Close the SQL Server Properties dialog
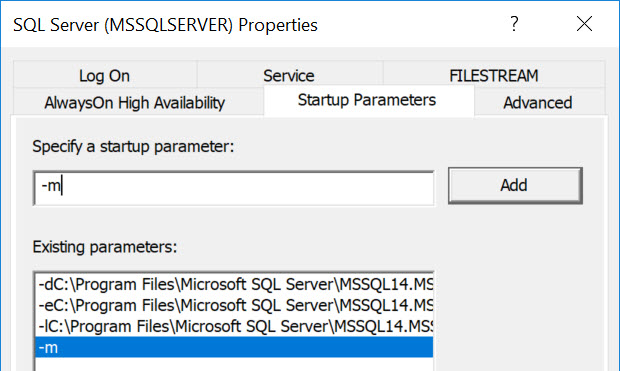The height and width of the screenshot is (371, 620). coord(584,24)
